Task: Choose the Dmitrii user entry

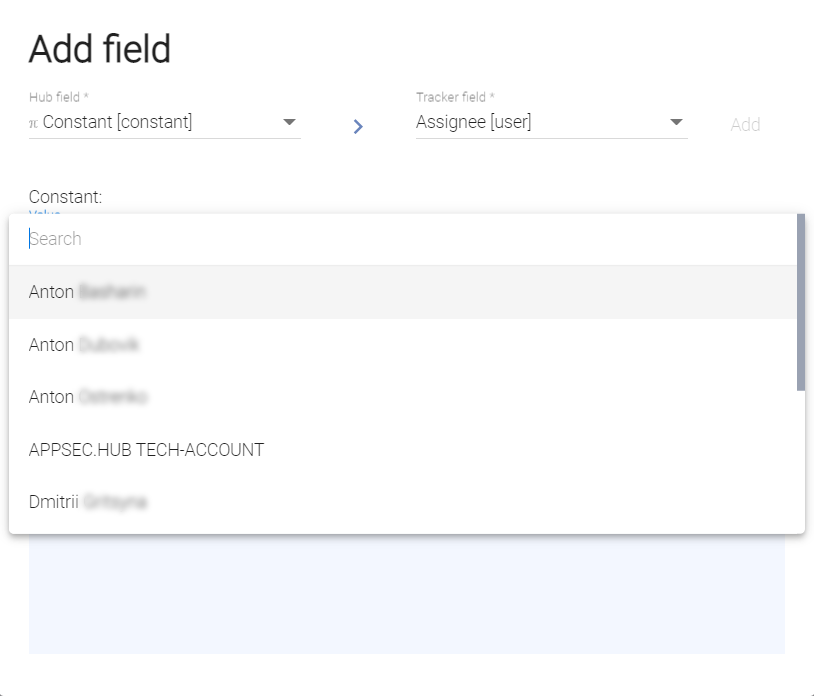Action: 88,502
